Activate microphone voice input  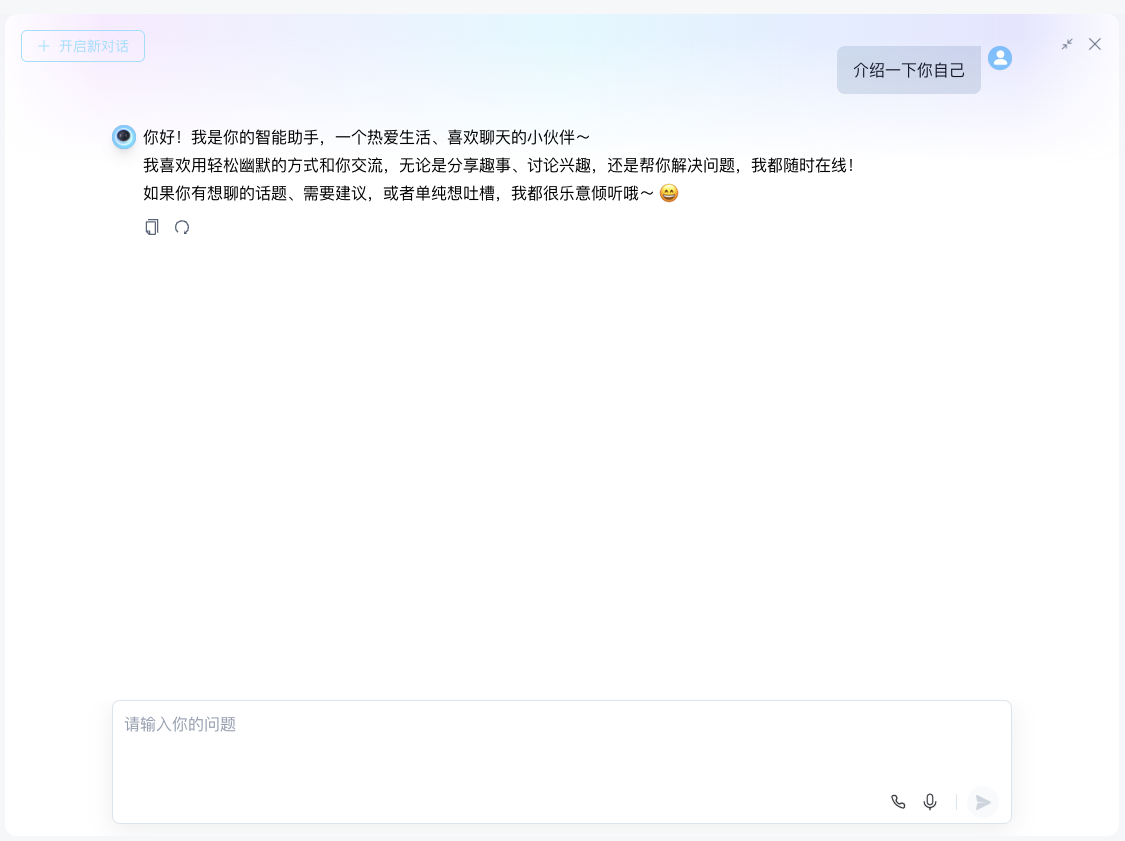[930, 802]
